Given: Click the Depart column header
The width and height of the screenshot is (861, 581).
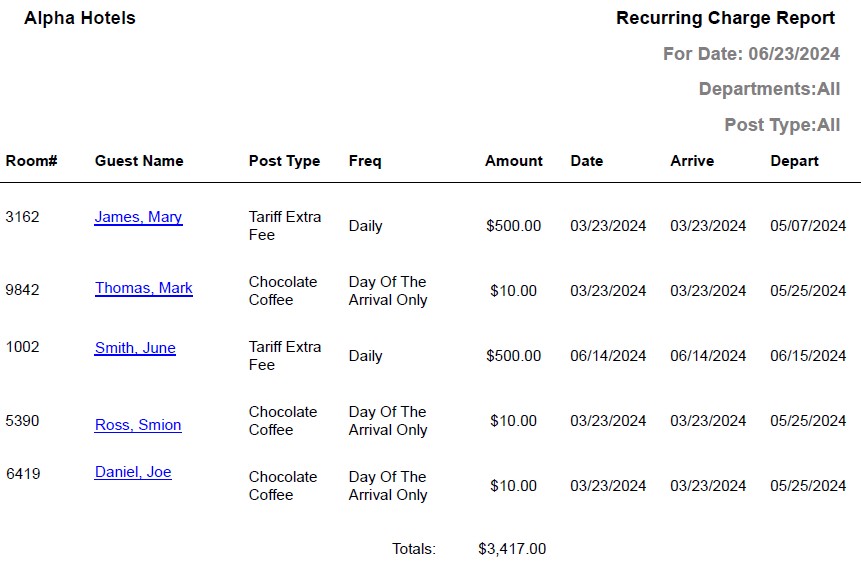Looking at the screenshot, I should (x=793, y=161).
